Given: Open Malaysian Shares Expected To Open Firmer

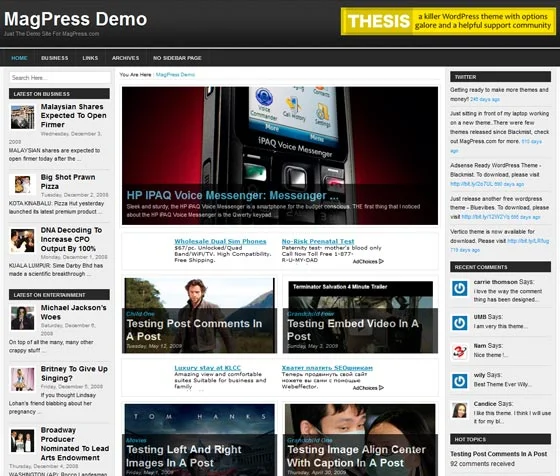Looking at the screenshot, I should (74, 116).
